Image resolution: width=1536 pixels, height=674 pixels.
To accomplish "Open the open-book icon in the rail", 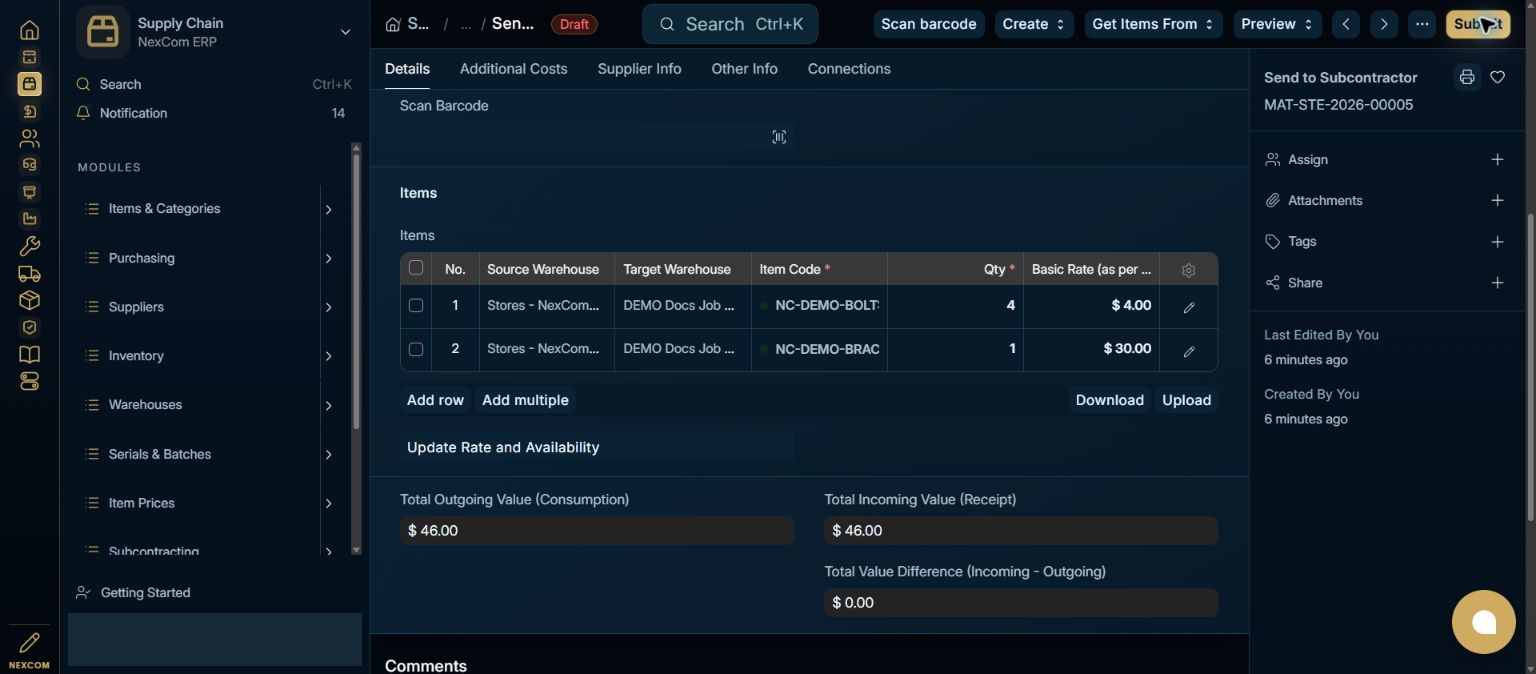I will [x=29, y=354].
